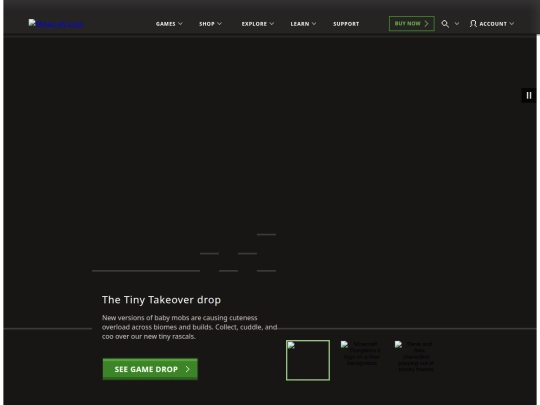
Task: Select the highlighted first carousel thumbnail
Action: [x=308, y=360]
